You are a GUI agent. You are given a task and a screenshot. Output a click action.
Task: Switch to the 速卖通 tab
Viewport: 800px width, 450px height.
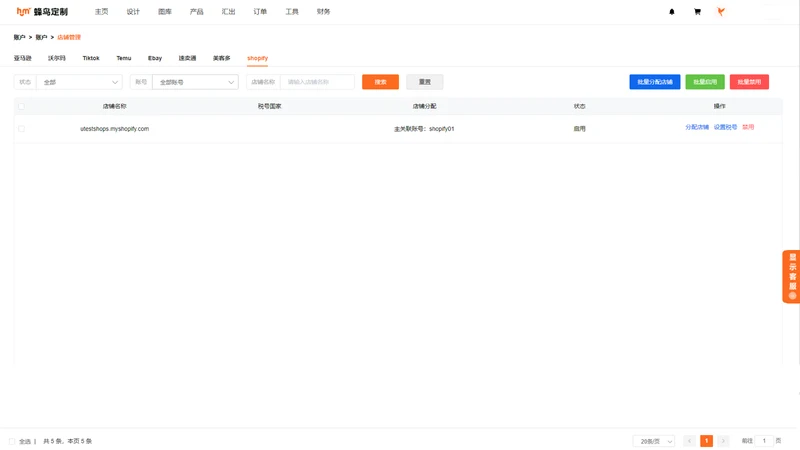click(x=187, y=58)
